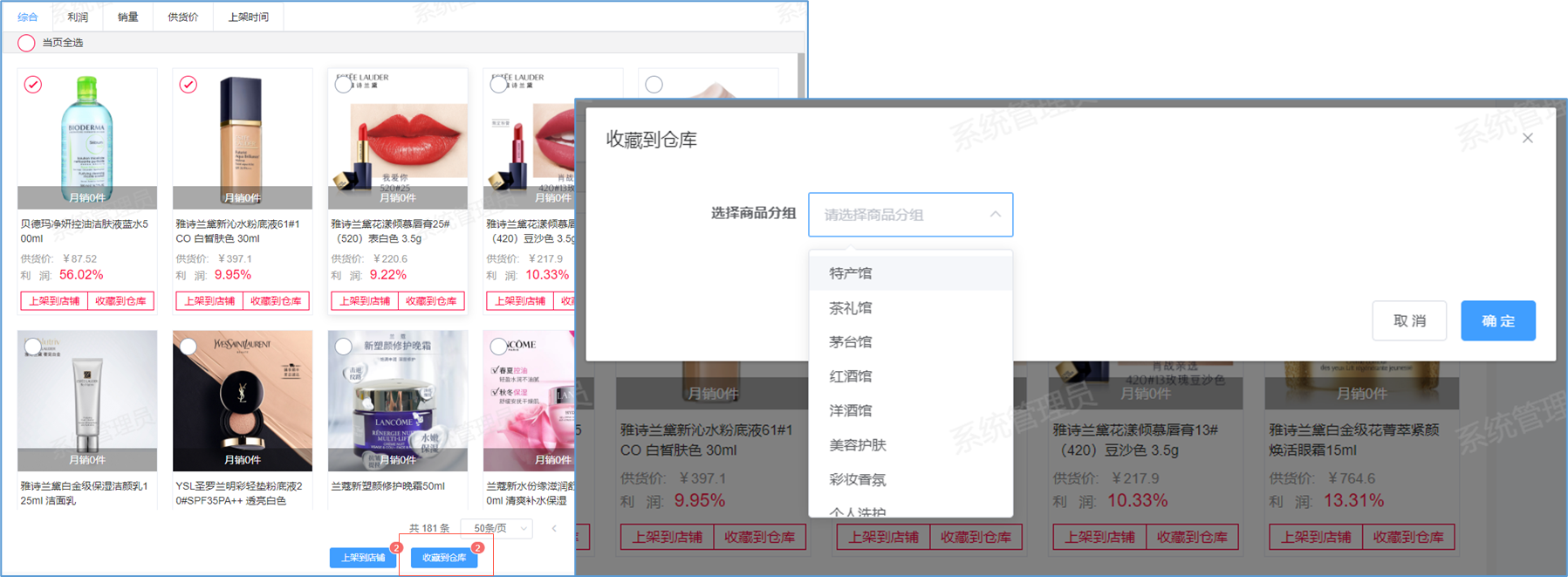Select 美容护肤 from the group list
This screenshot has width=1568, height=577.
(x=911, y=445)
